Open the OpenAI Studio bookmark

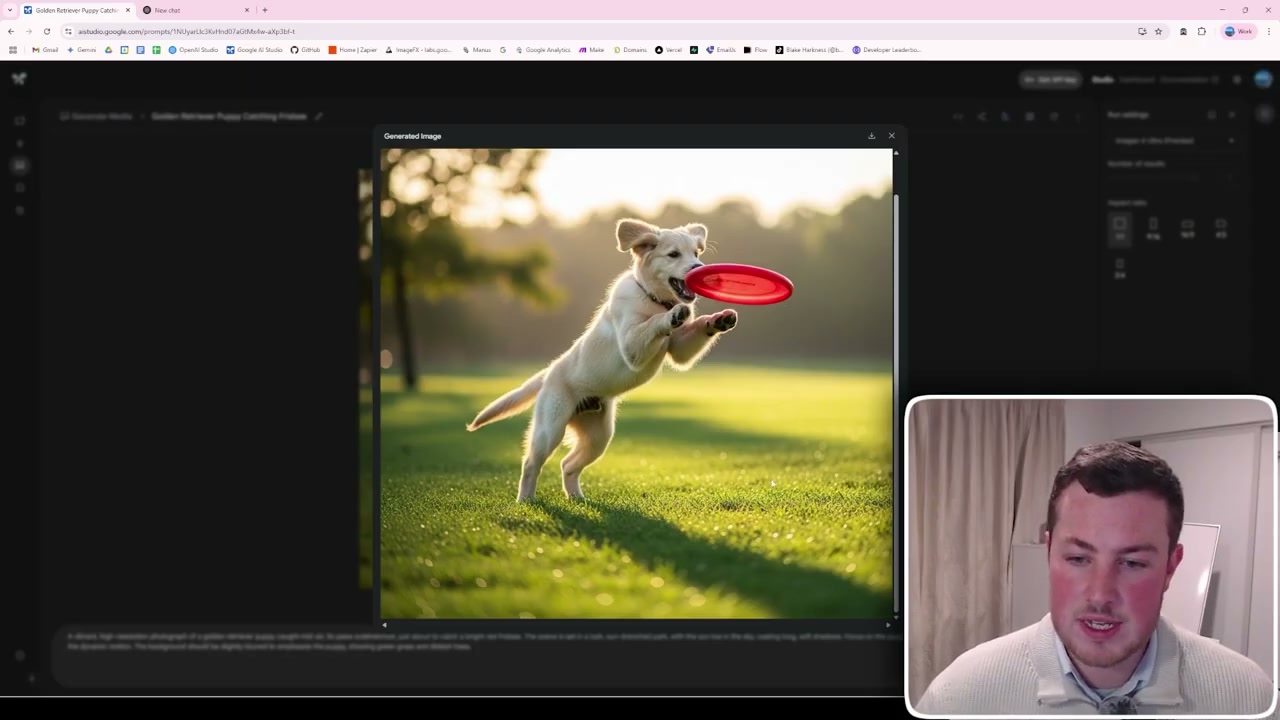(x=193, y=50)
